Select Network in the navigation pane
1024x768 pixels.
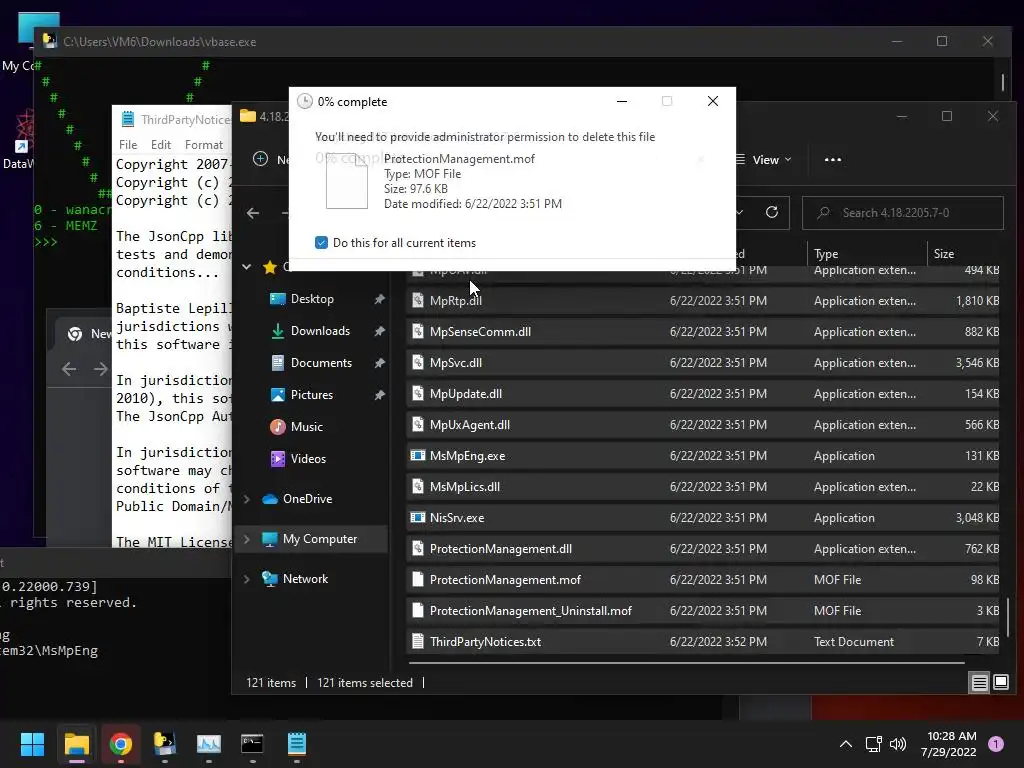pos(305,579)
